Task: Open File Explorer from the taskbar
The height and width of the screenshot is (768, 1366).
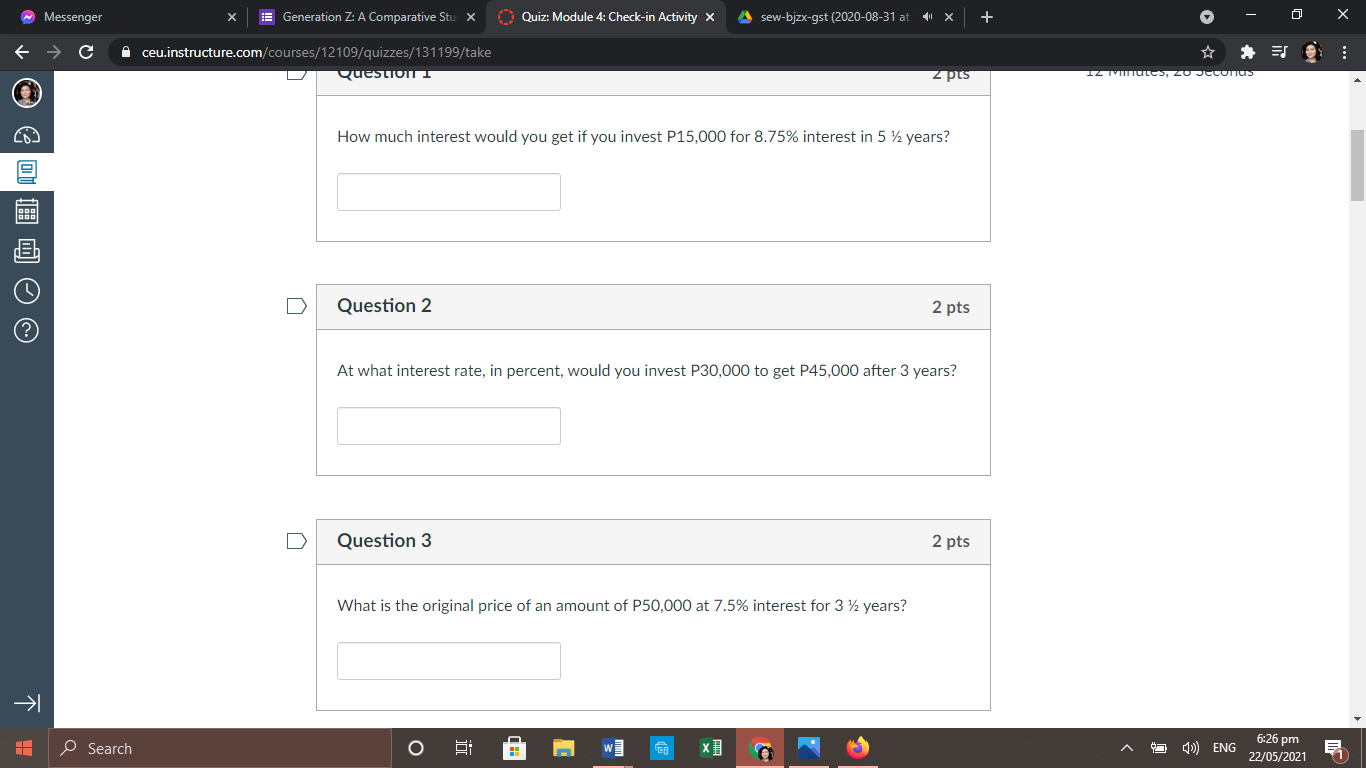Action: click(x=564, y=748)
